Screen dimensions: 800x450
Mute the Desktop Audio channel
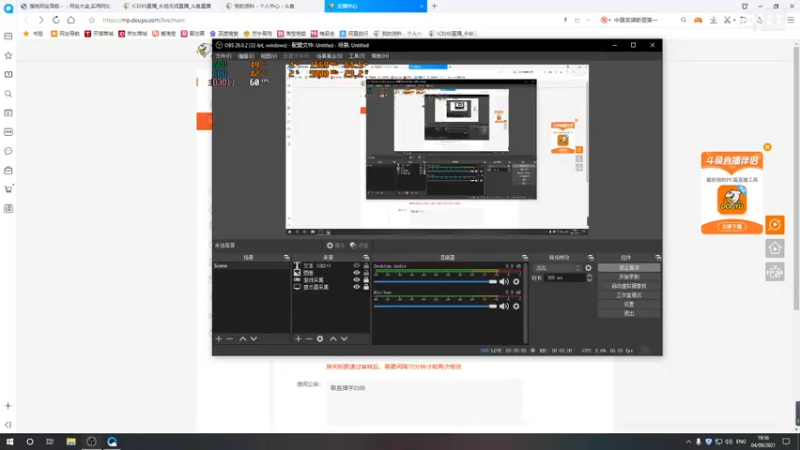504,282
